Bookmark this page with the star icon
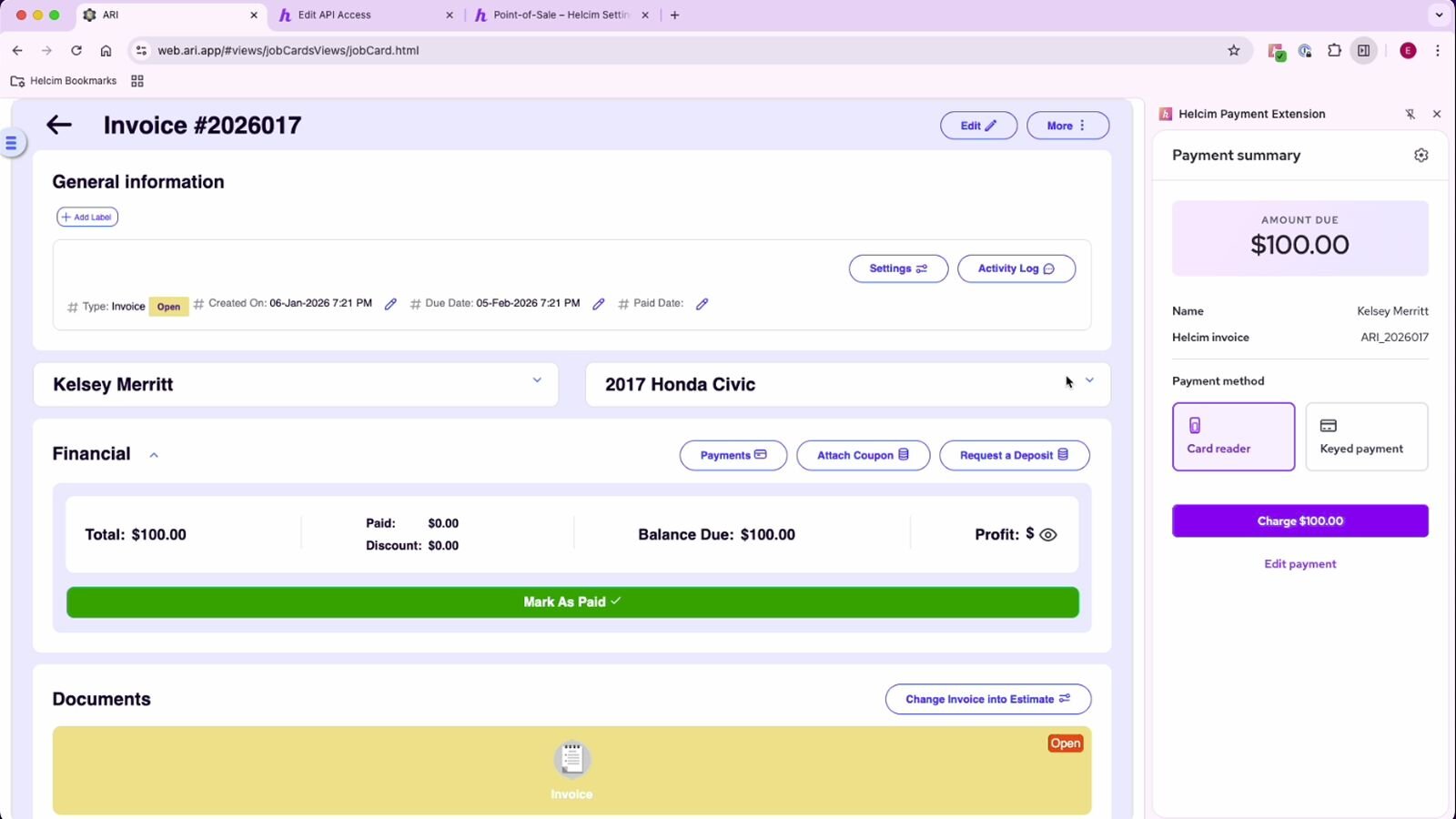 (1234, 51)
